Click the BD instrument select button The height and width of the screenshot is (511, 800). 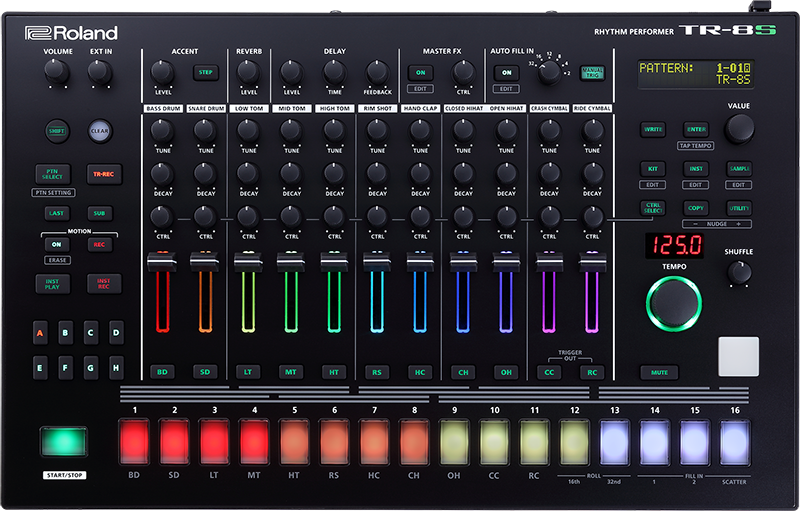(x=162, y=372)
